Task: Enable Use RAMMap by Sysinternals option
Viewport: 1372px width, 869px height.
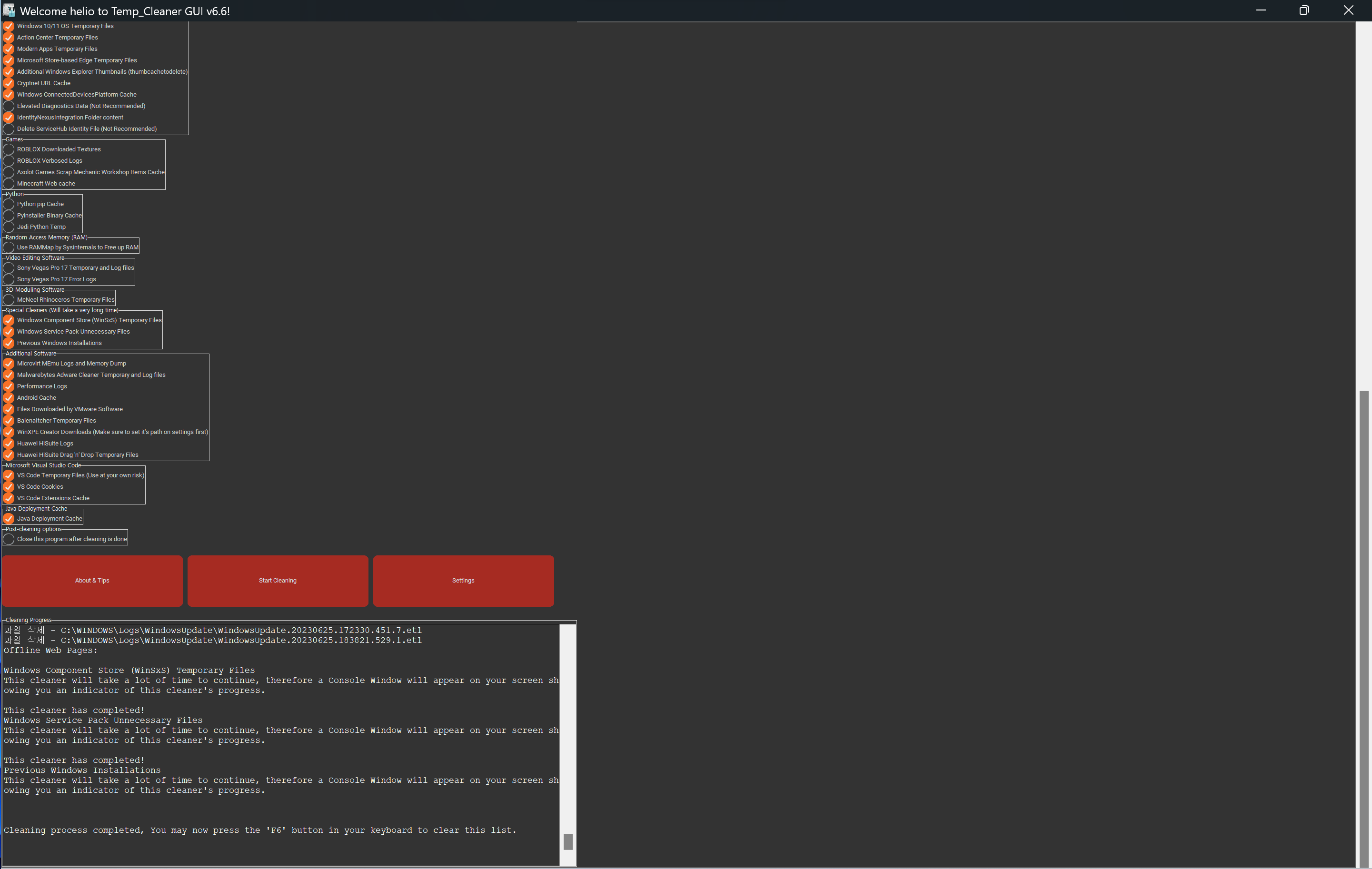Action: coord(9,247)
